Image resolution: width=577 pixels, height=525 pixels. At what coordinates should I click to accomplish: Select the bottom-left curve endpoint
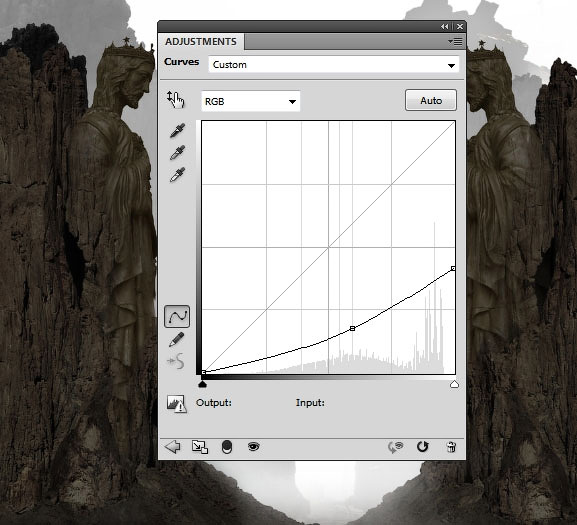(x=203, y=372)
